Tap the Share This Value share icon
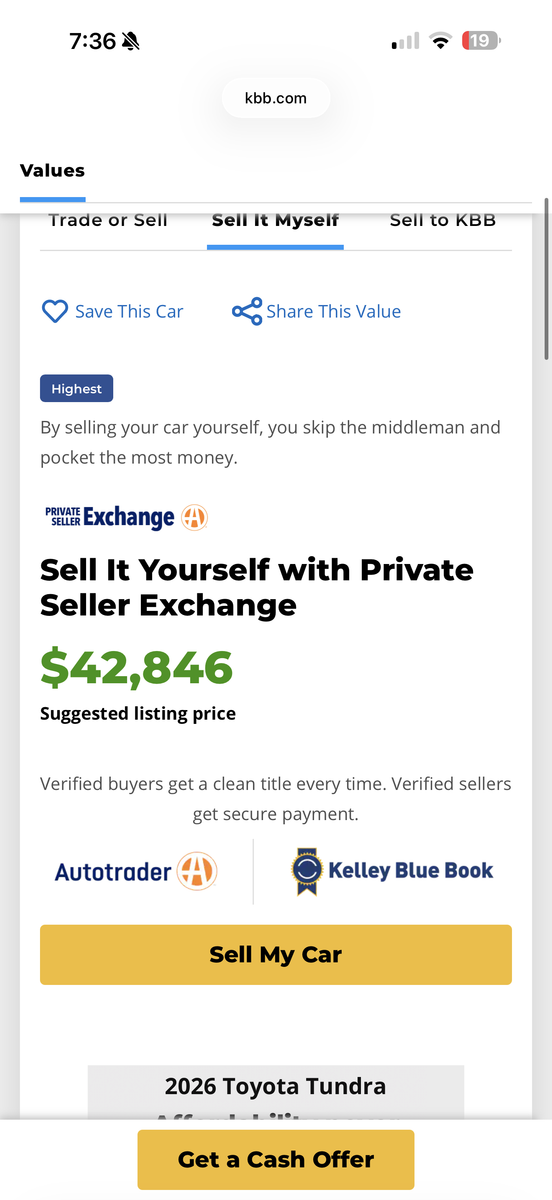 [247, 311]
